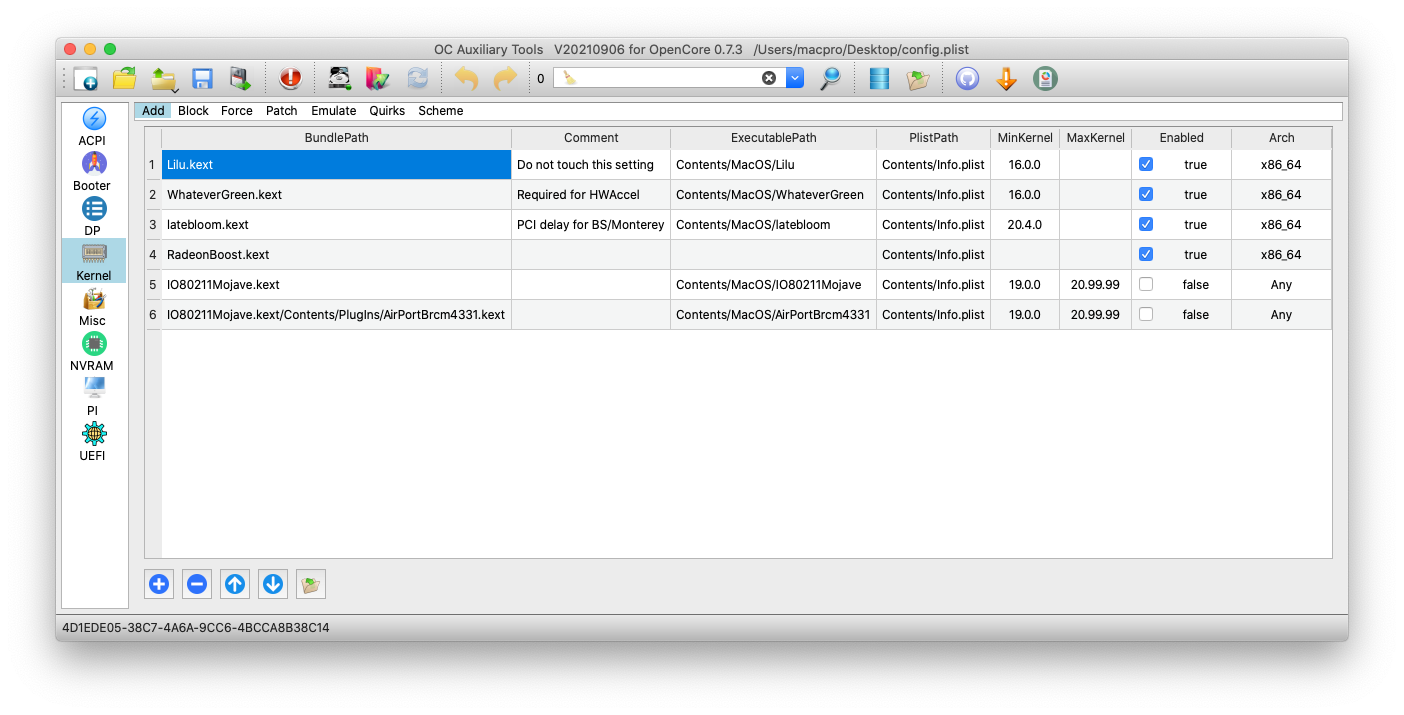Open the DP section in sidebar
The image size is (1404, 715).
93,217
